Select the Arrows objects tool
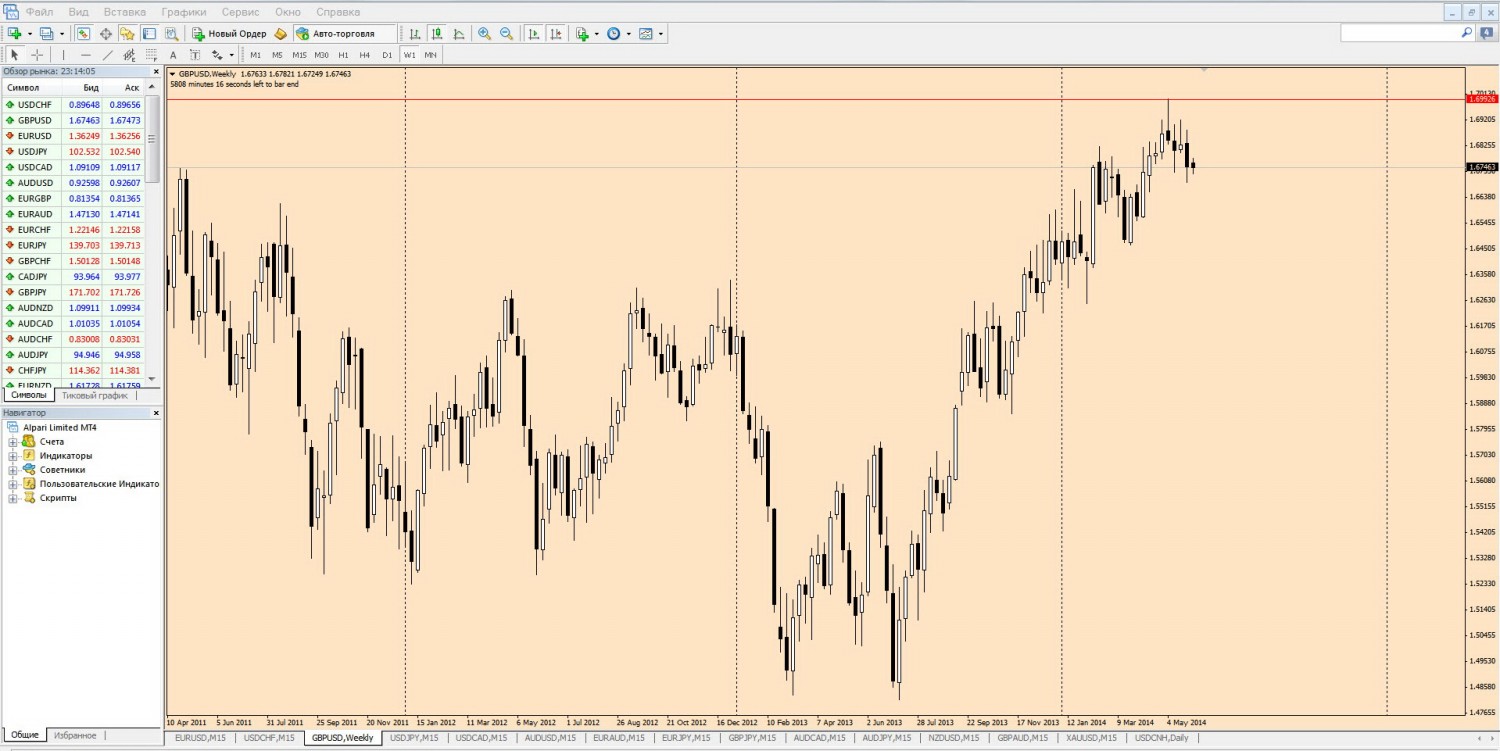Screen dimensions: 1500x751 pos(217,55)
